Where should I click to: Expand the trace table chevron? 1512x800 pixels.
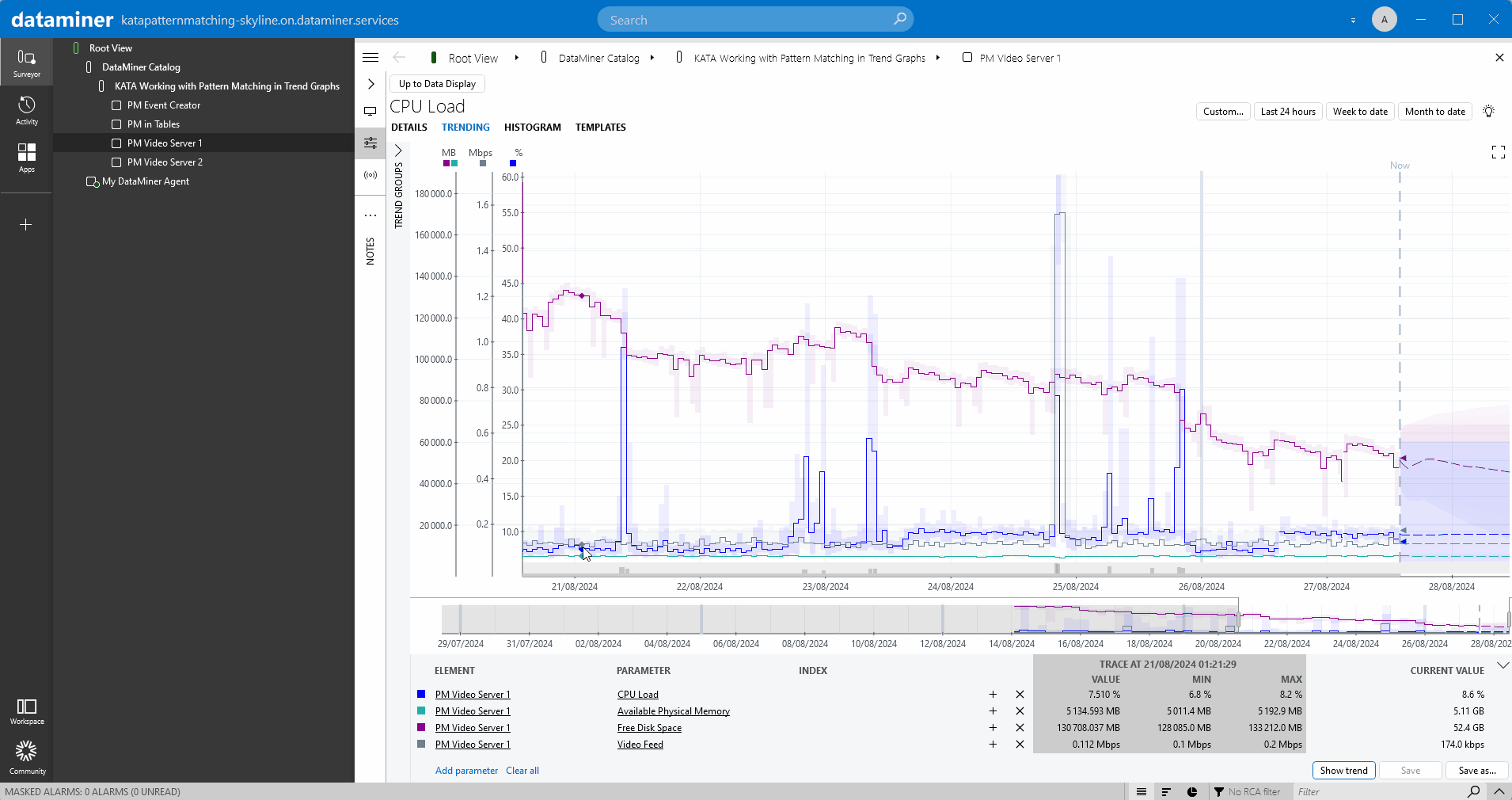tap(1503, 665)
